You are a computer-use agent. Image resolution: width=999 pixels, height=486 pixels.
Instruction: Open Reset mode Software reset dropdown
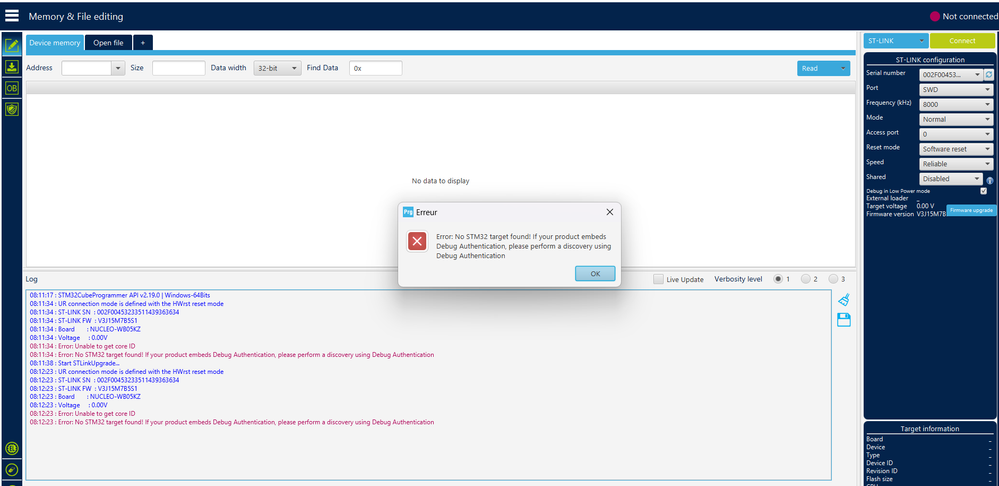click(956, 149)
